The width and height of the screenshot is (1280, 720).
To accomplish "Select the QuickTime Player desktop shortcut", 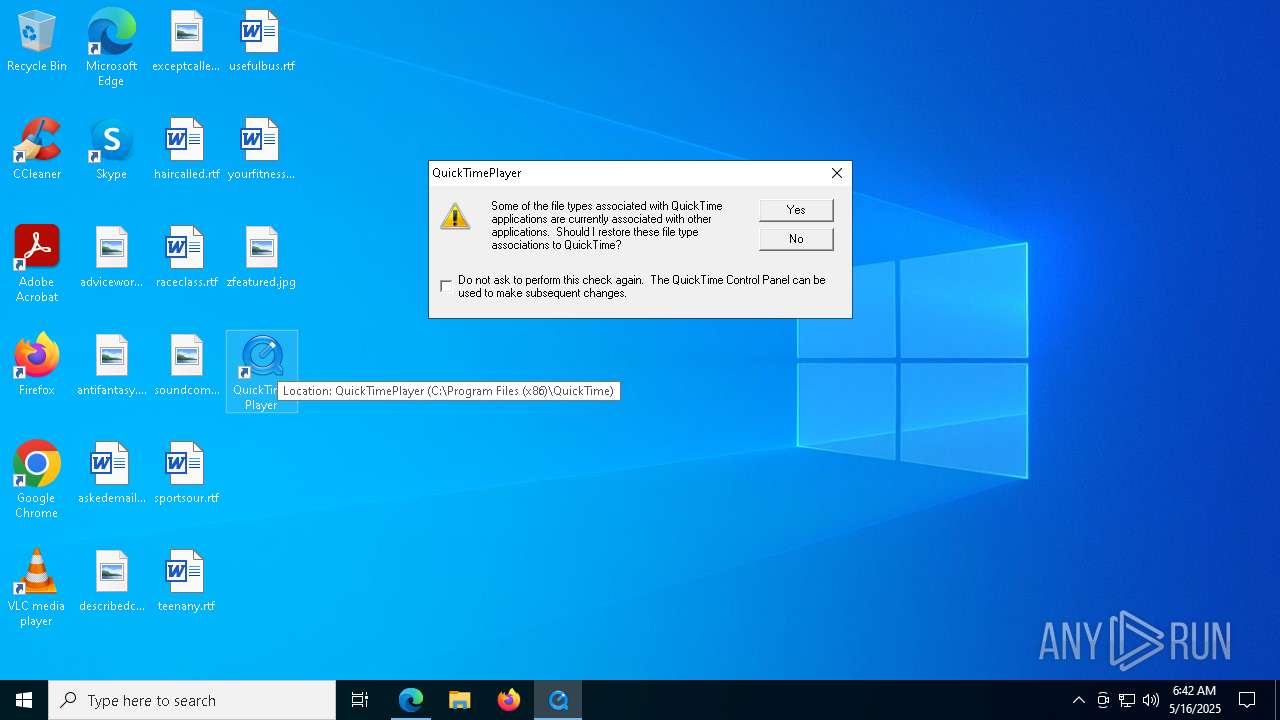I will click(261, 371).
